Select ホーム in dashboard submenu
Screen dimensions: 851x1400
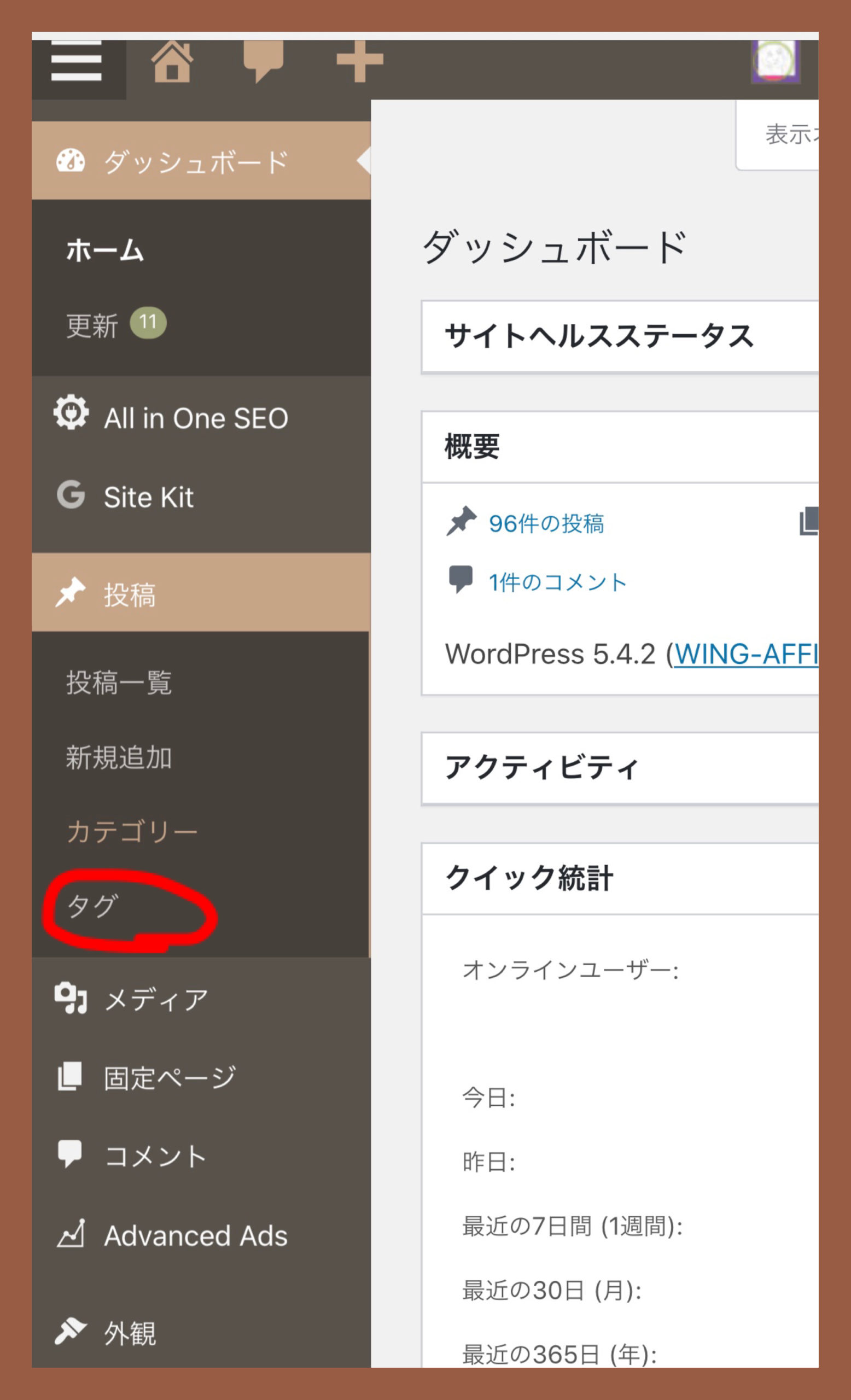tap(105, 250)
